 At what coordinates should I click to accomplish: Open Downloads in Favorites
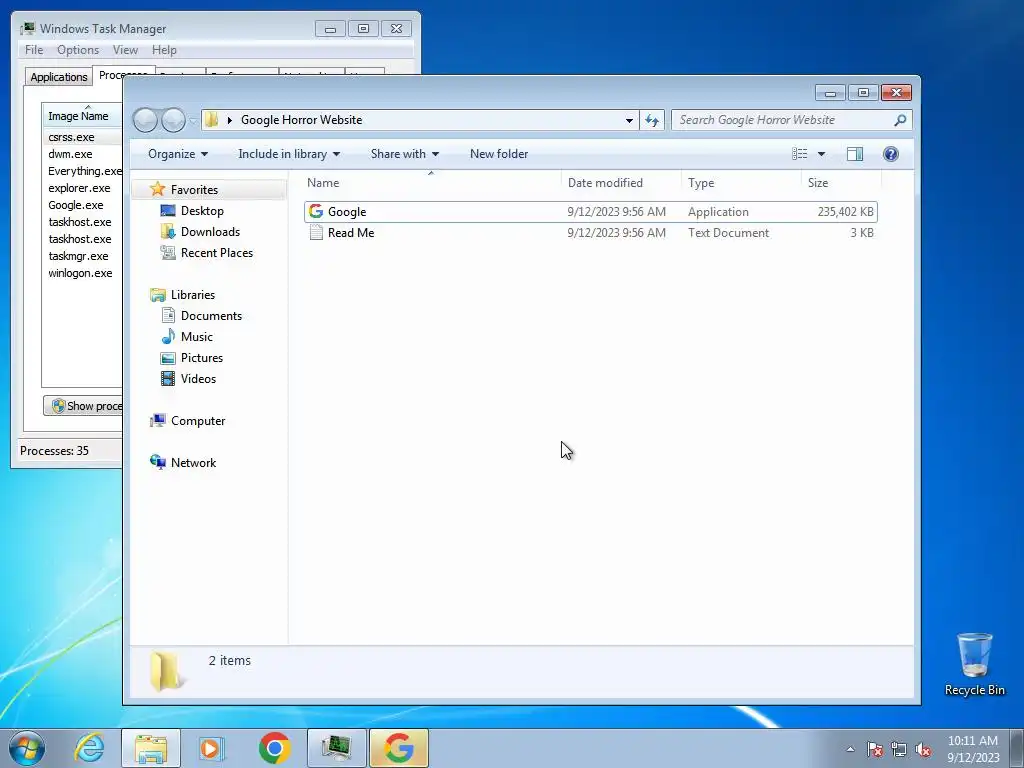tap(210, 232)
